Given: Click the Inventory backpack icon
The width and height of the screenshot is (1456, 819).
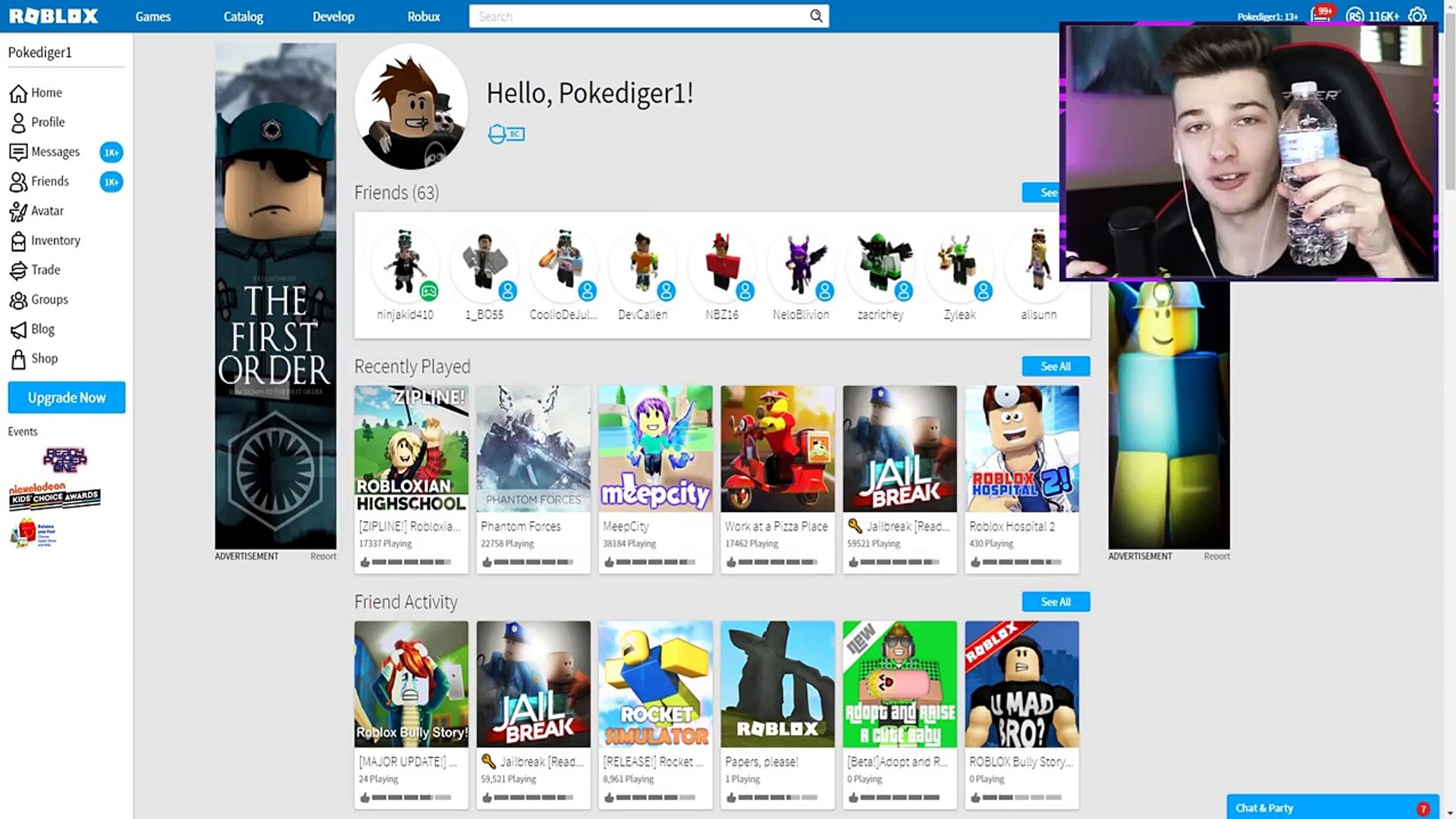Looking at the screenshot, I should pyautogui.click(x=18, y=241).
